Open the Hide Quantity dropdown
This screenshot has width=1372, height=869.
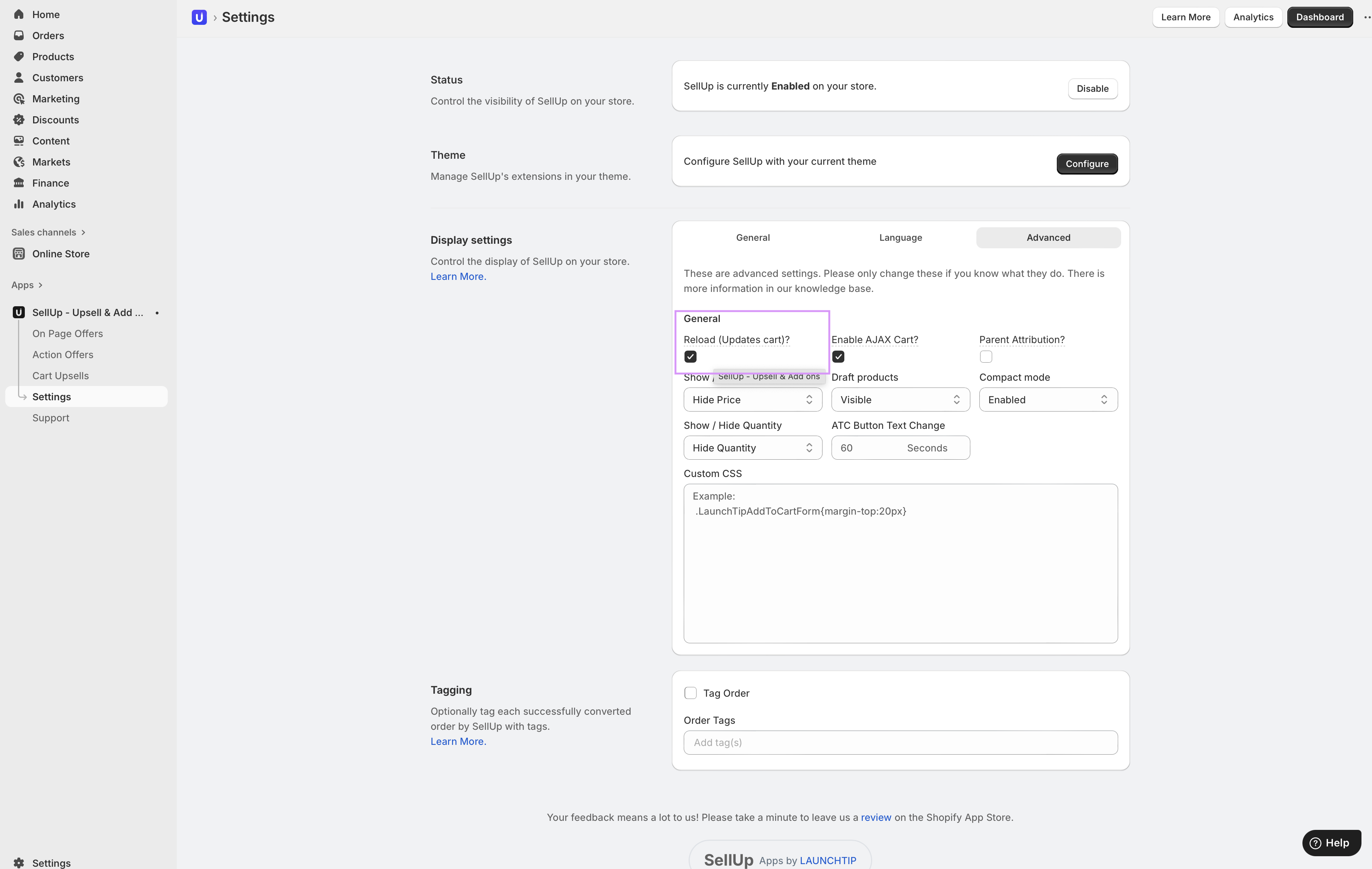pyautogui.click(x=753, y=448)
